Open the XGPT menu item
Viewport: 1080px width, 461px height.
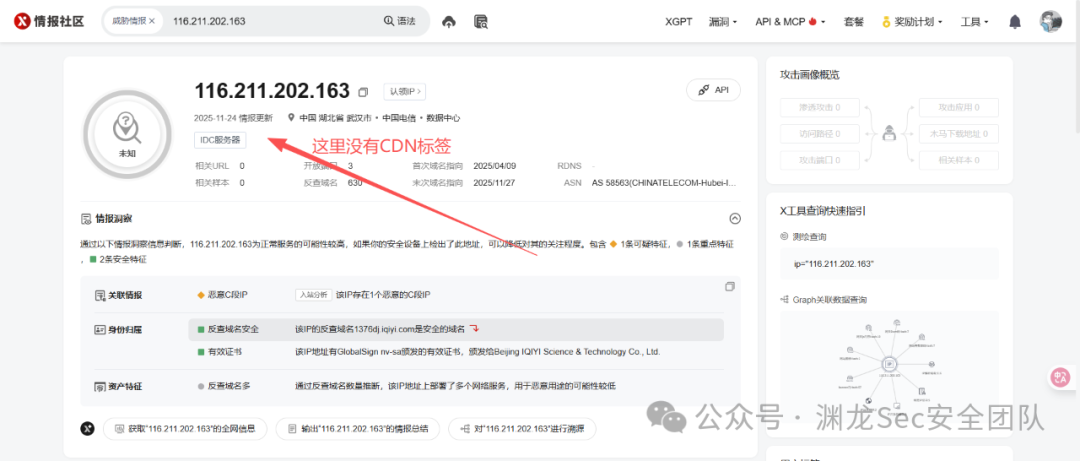[x=678, y=21]
